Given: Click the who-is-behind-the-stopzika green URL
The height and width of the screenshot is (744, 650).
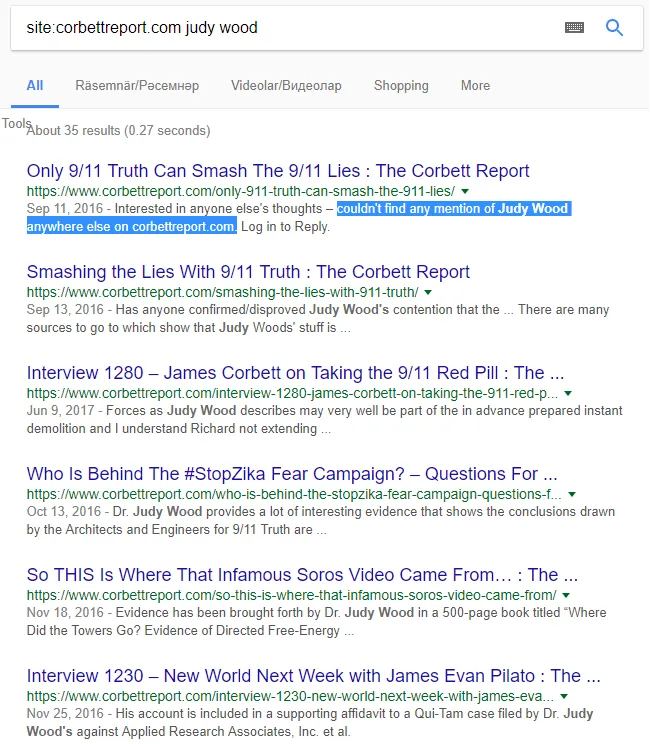Looking at the screenshot, I should click(x=294, y=494).
